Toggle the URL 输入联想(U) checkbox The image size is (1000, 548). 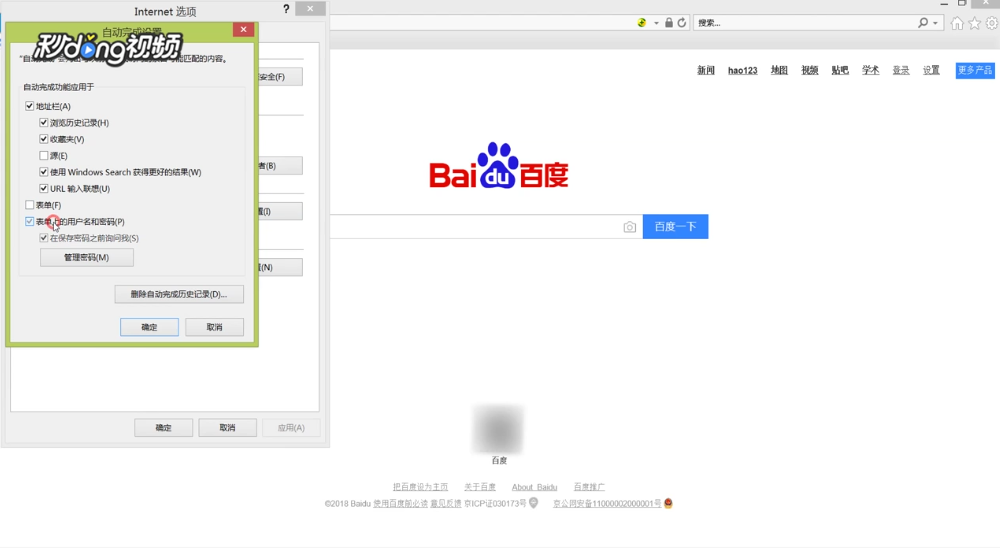point(43,189)
